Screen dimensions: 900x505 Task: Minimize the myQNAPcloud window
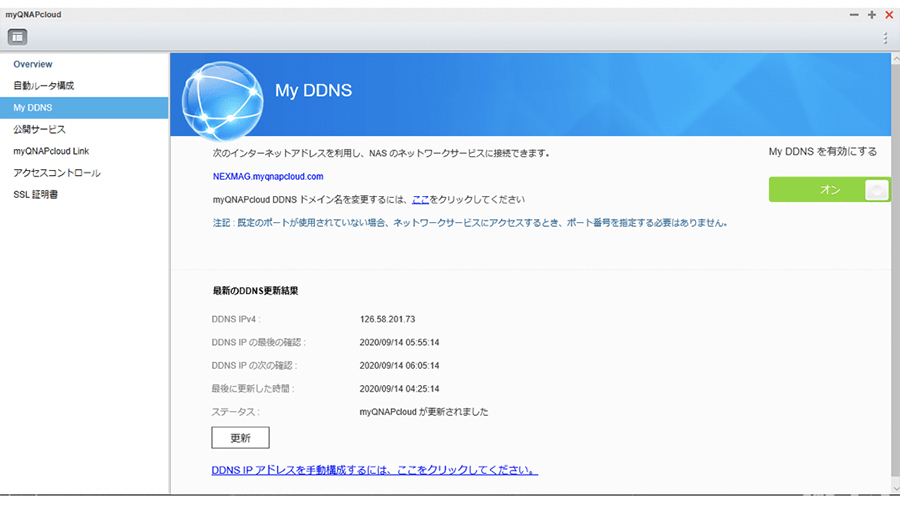854,15
